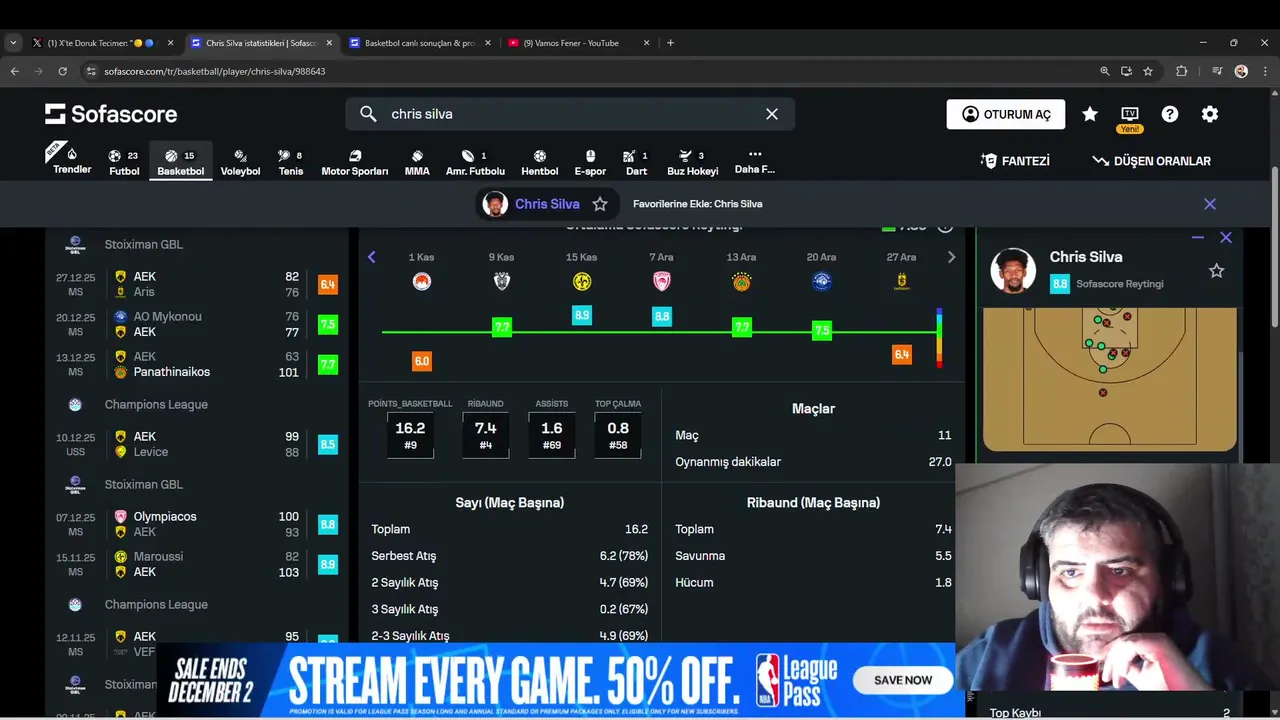The height and width of the screenshot is (720, 1280).
Task: Open the Amr. Futbolu tab
Action: click(x=475, y=162)
